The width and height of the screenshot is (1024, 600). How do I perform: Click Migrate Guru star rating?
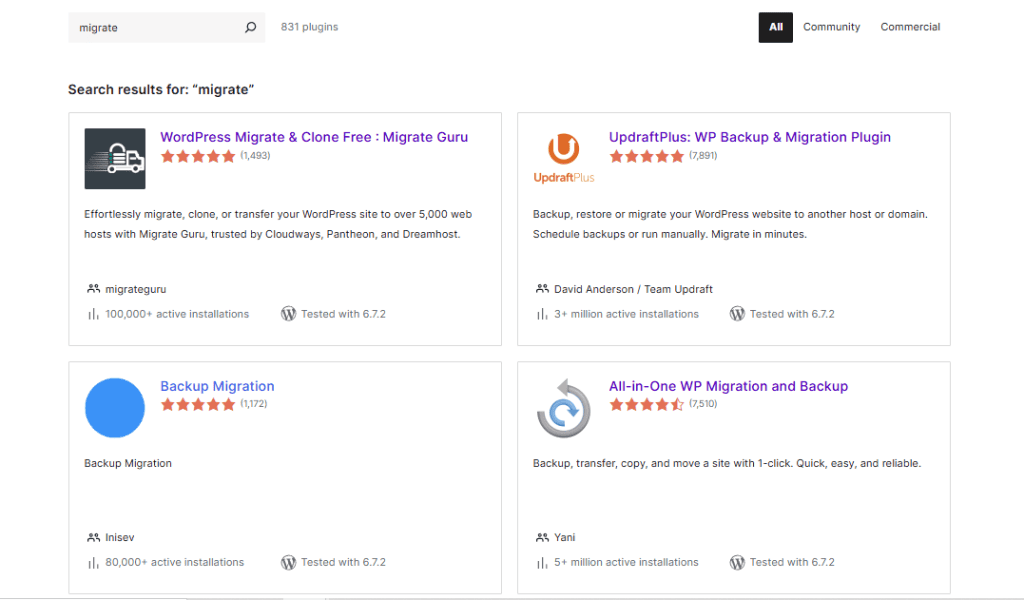click(198, 156)
